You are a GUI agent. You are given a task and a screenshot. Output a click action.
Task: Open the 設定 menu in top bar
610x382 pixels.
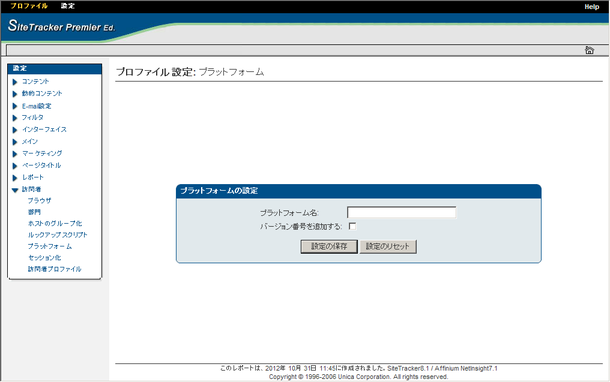[68, 6]
